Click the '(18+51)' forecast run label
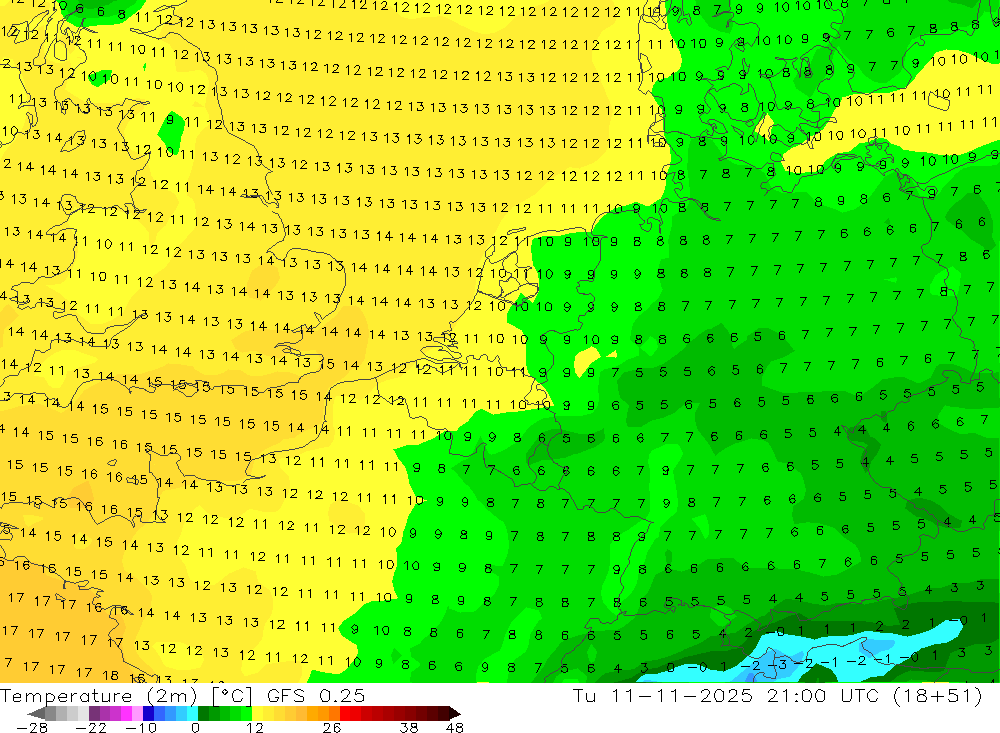1000x733 pixels. pos(937,695)
